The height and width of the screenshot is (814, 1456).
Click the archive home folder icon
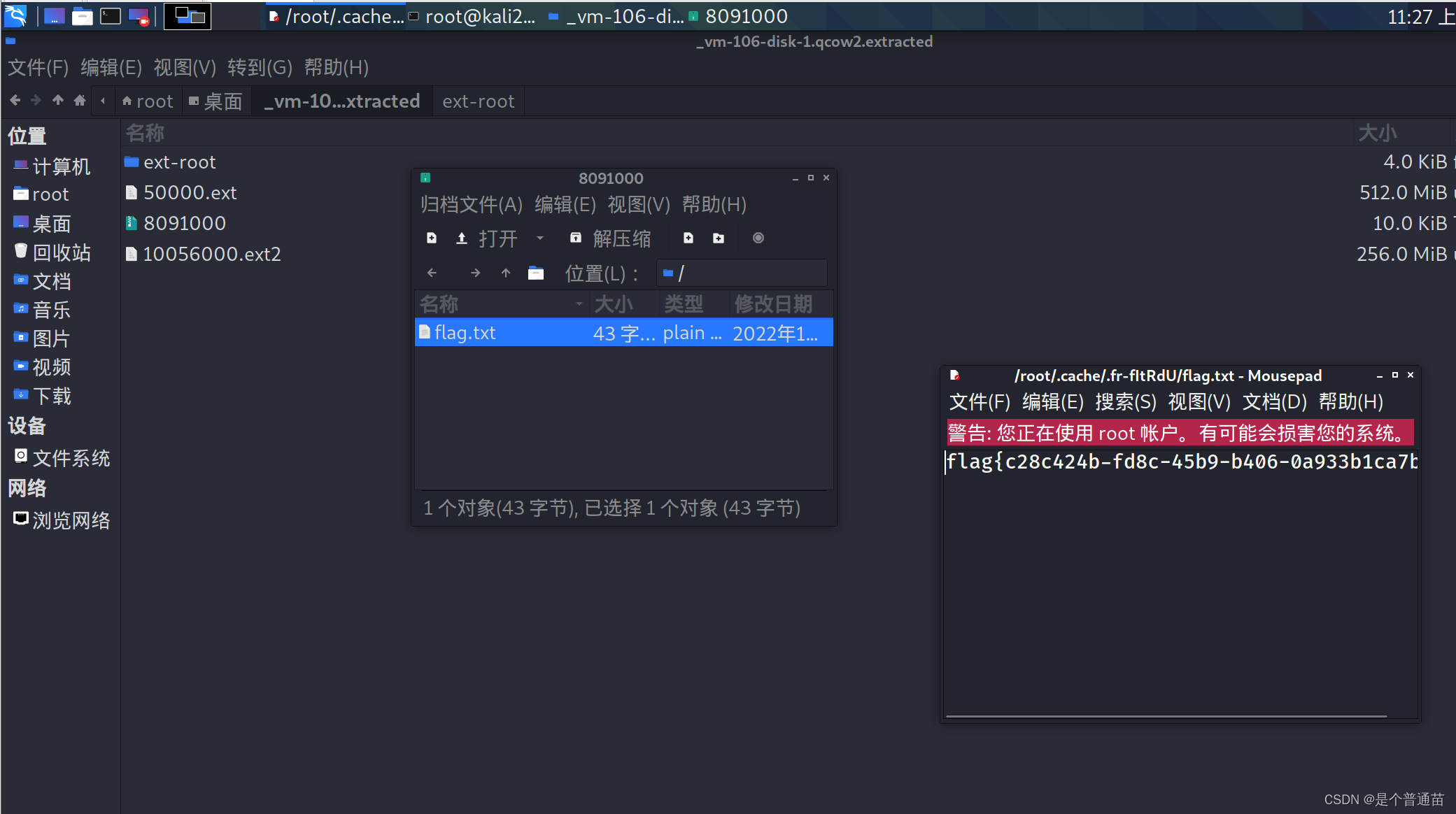click(x=536, y=273)
